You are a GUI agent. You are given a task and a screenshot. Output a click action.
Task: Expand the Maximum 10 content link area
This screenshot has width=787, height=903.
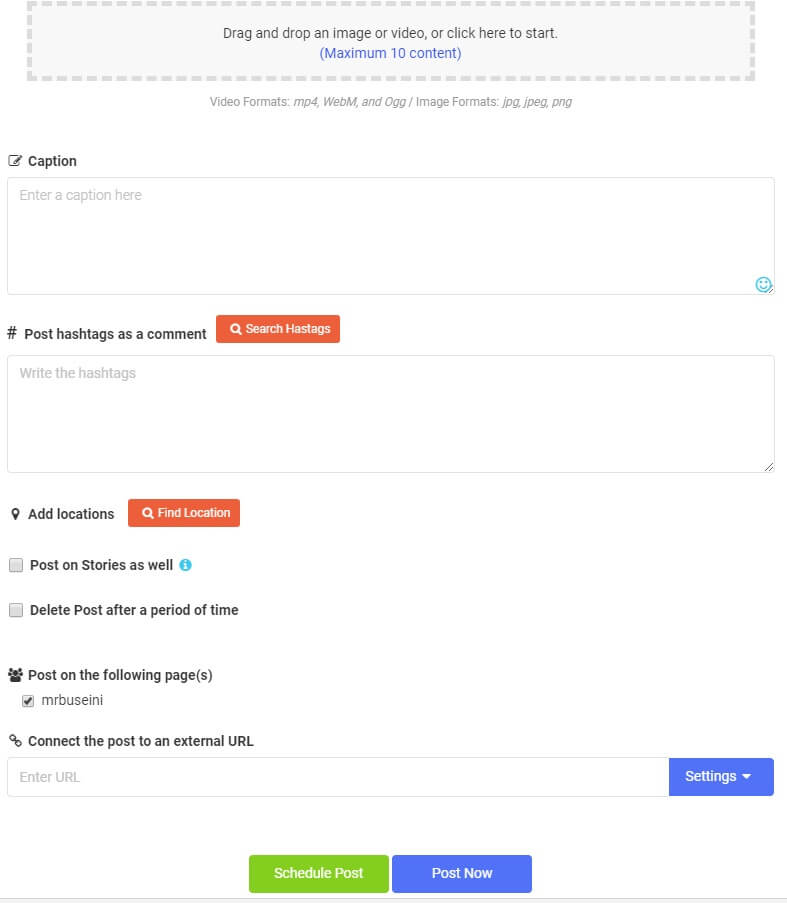pos(389,53)
